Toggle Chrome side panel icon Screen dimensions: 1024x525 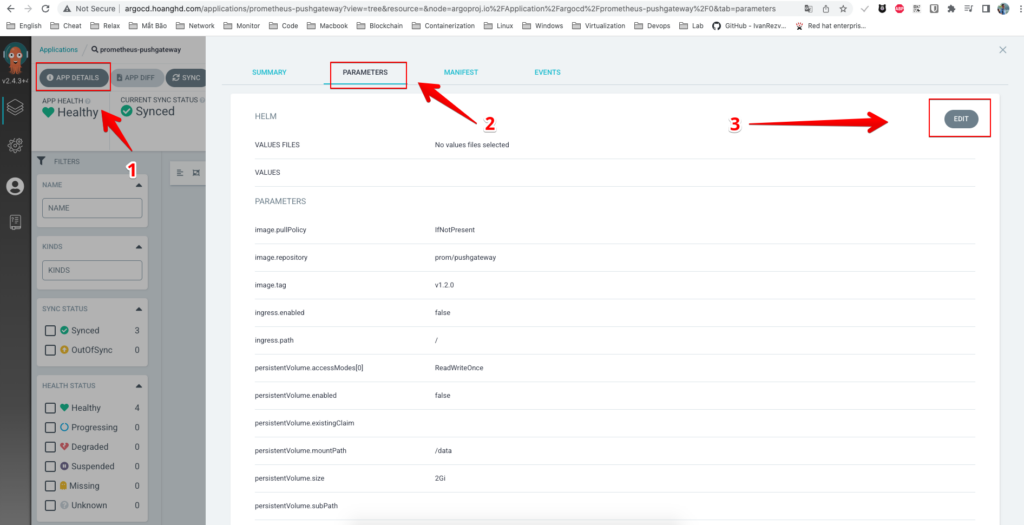[x=986, y=9]
